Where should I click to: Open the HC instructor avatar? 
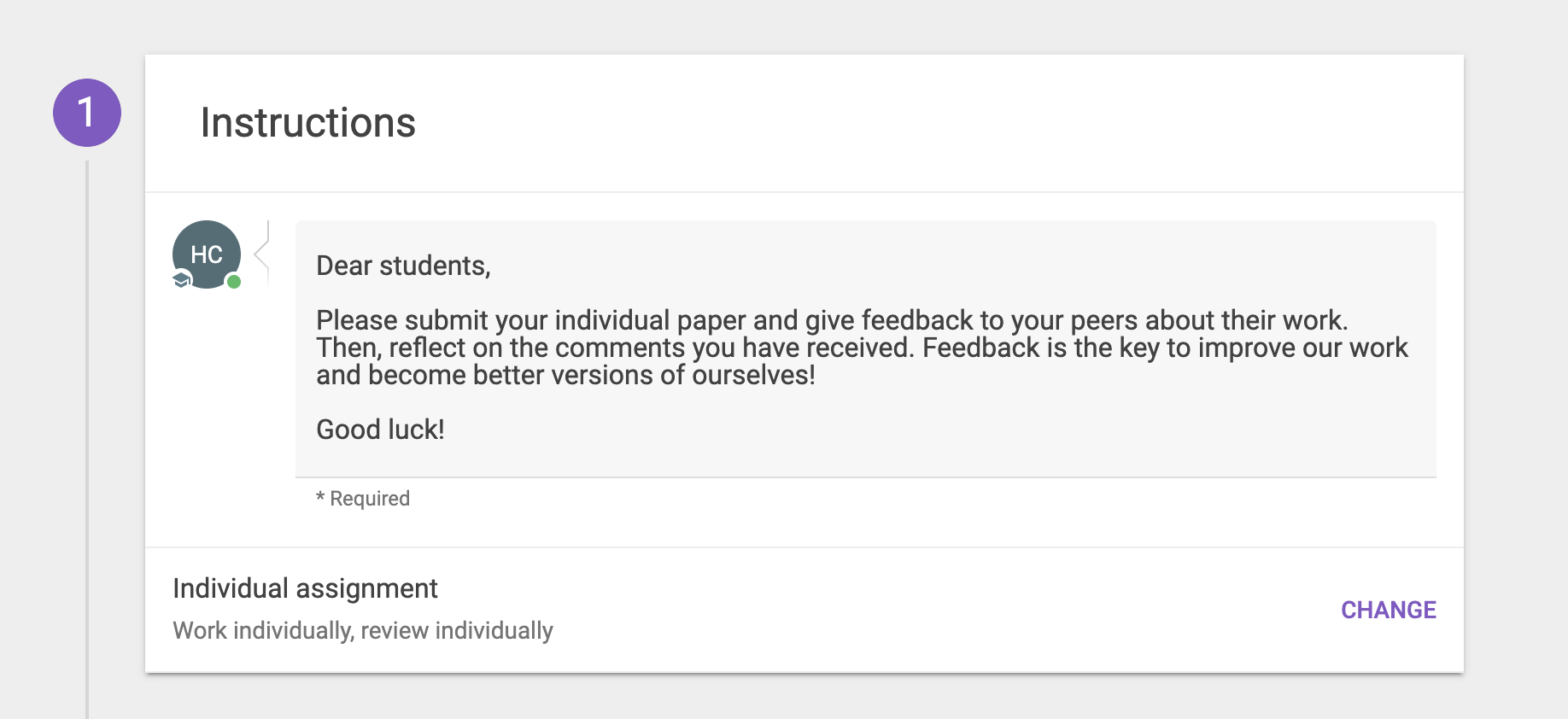[207, 254]
